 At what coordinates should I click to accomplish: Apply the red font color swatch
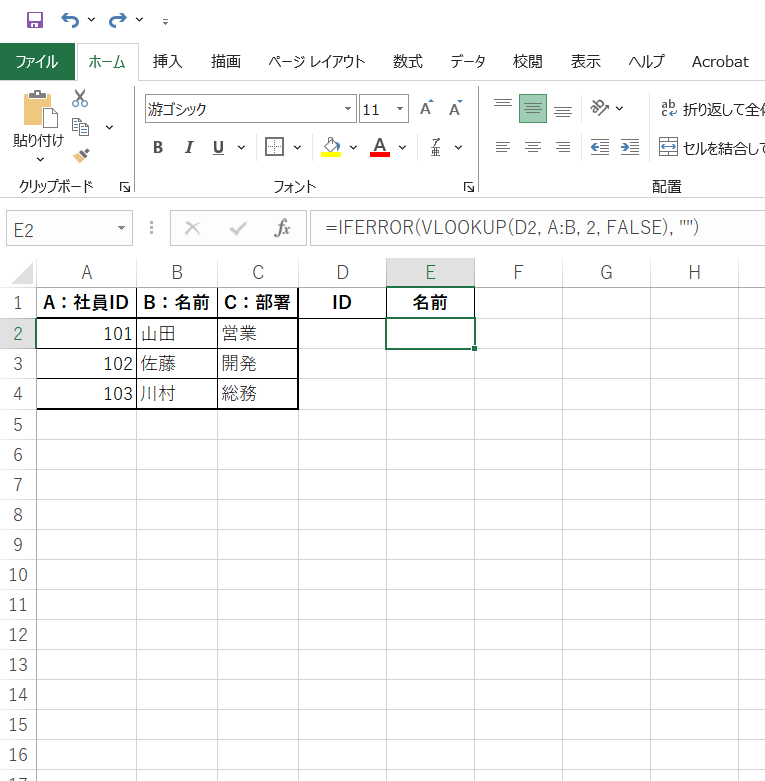(x=380, y=148)
